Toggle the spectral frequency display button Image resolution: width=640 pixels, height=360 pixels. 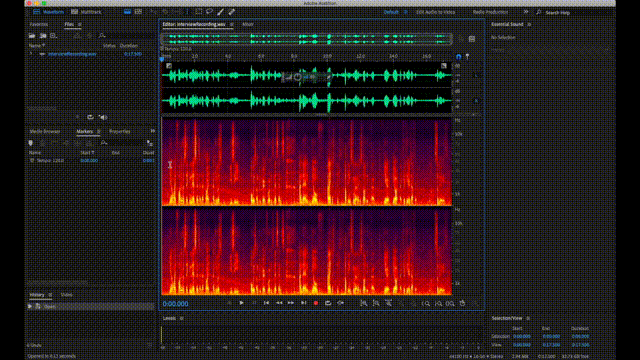(127, 12)
